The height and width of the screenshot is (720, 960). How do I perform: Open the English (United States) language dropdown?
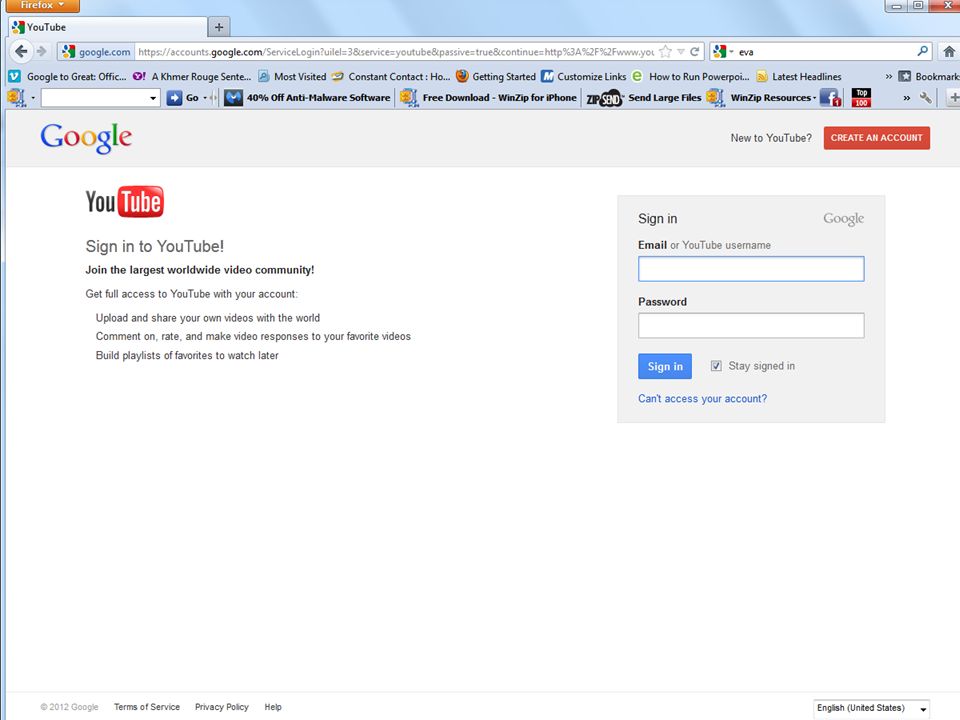tap(871, 708)
